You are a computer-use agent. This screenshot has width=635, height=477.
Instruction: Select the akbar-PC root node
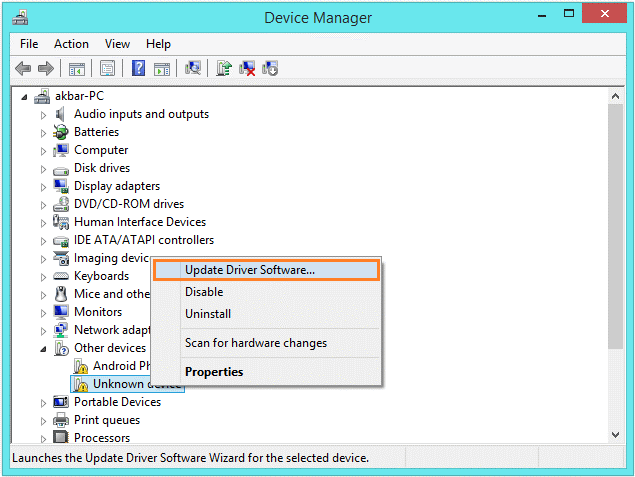79,96
